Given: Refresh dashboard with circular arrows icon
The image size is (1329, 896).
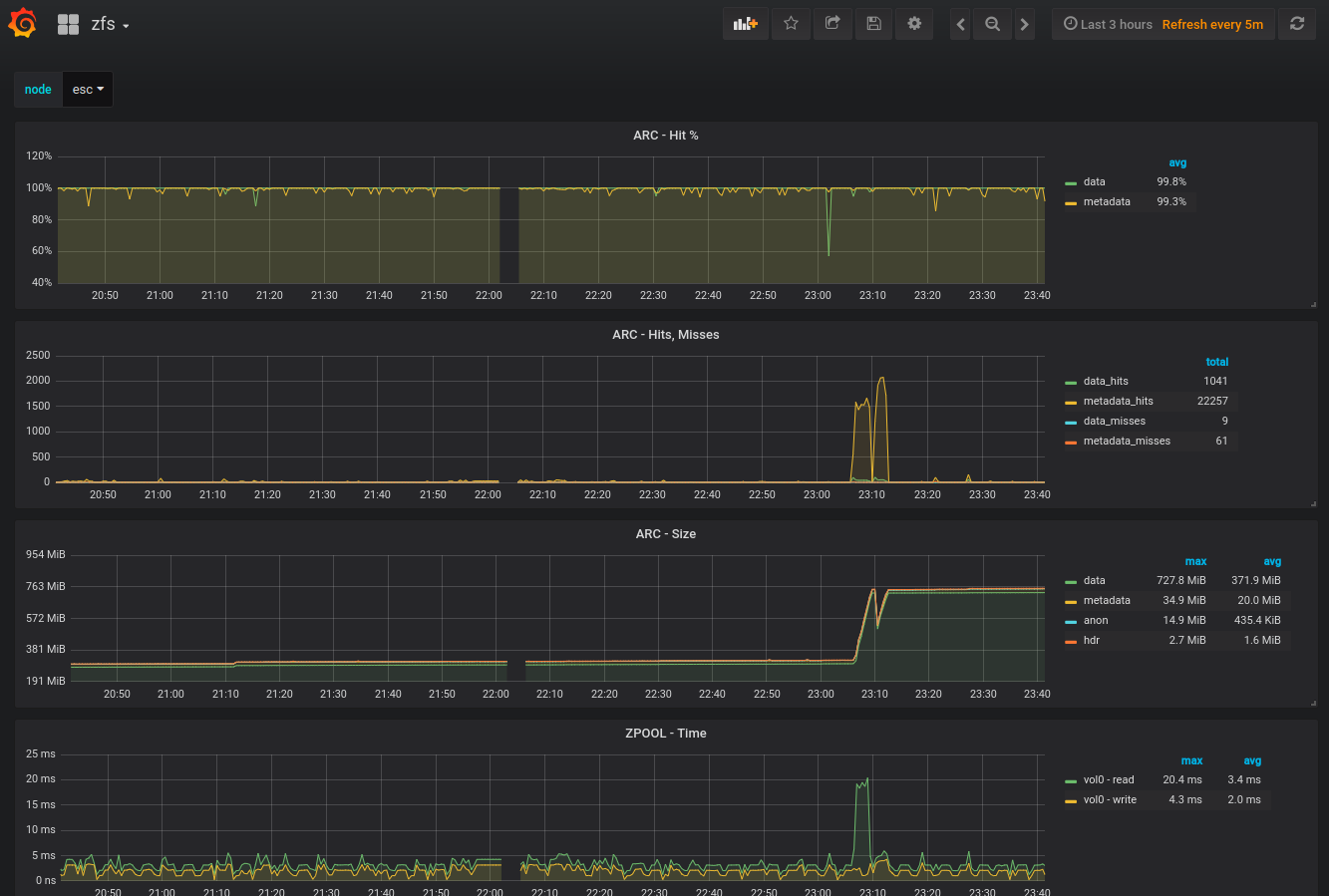Looking at the screenshot, I should click(1297, 24).
